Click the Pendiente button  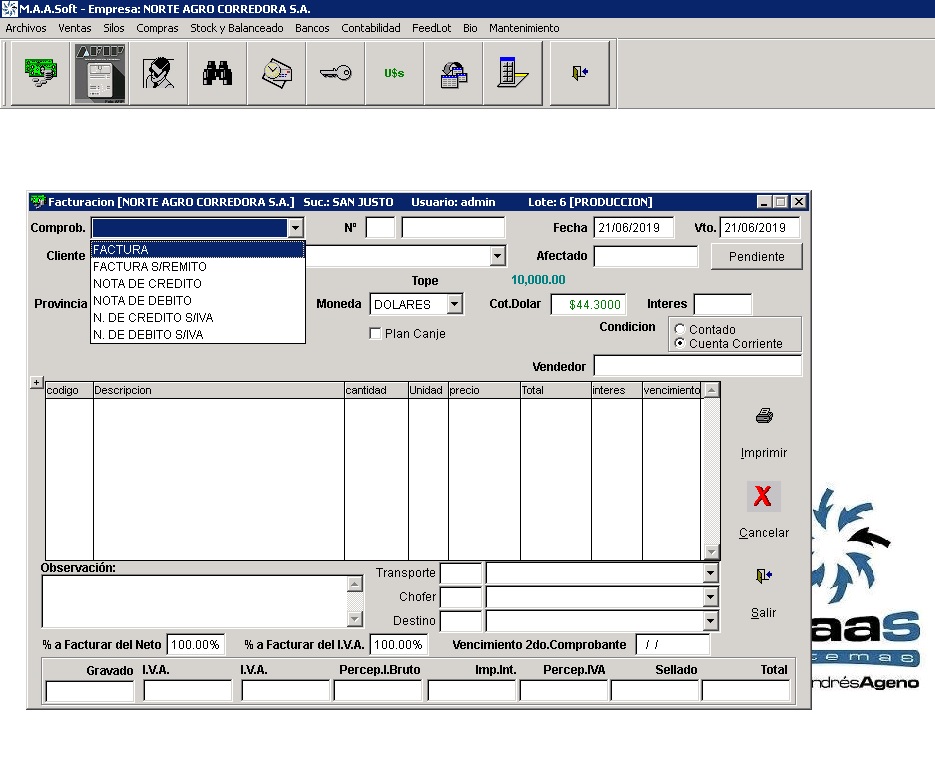pos(756,257)
